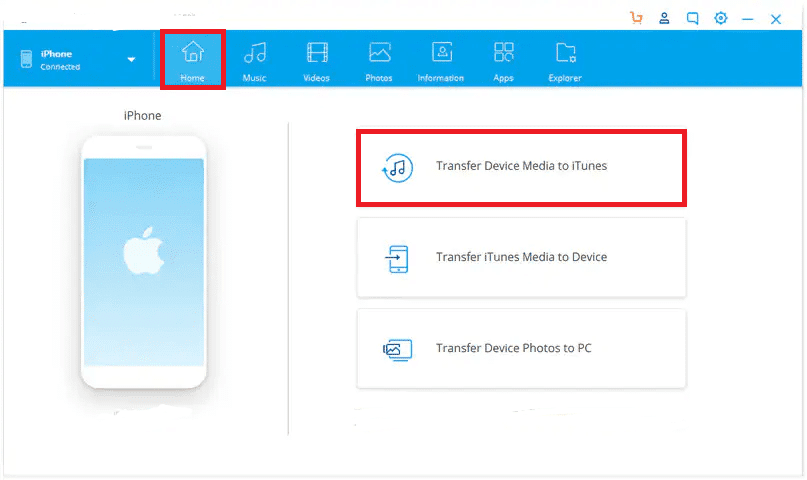807x480 pixels.
Task: Click the iPhone preview image
Action: [x=144, y=262]
